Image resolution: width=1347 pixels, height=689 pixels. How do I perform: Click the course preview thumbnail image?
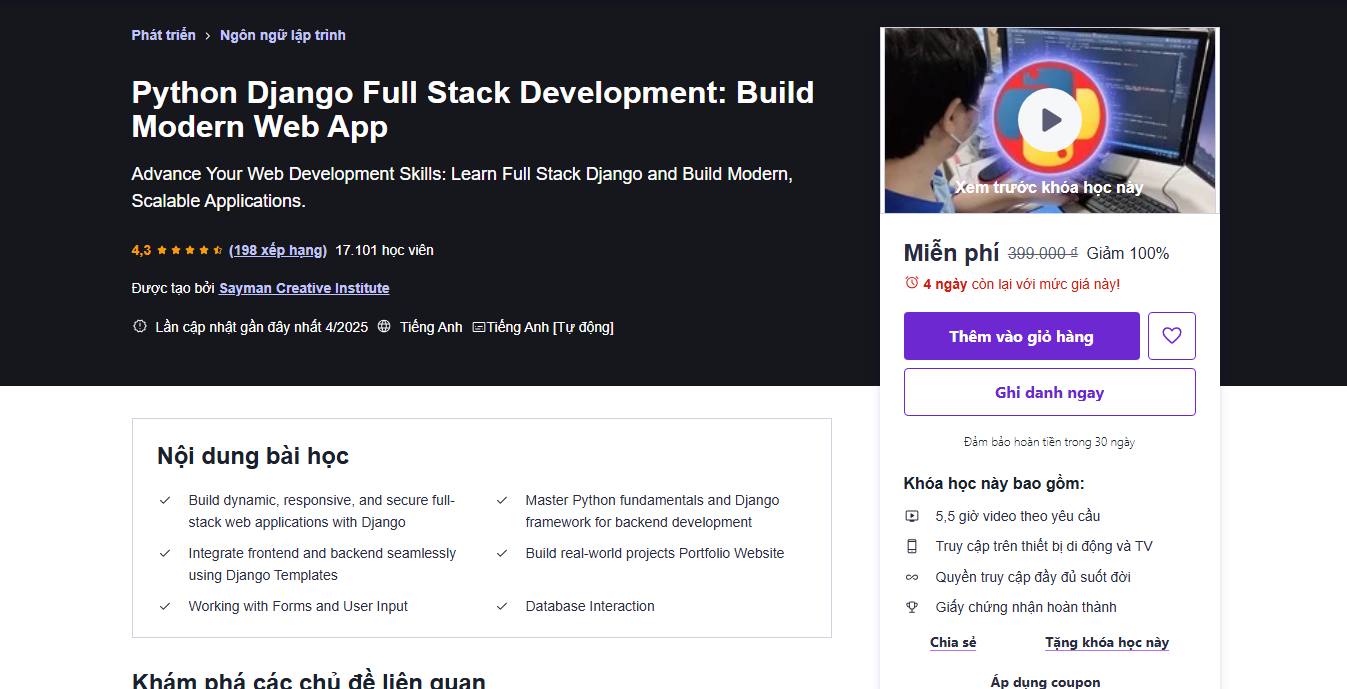tap(1050, 120)
